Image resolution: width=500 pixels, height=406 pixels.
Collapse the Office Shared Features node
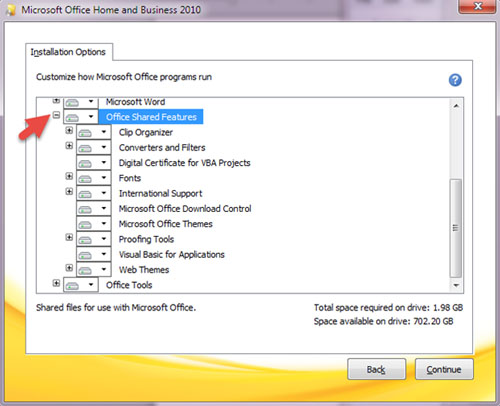point(56,115)
